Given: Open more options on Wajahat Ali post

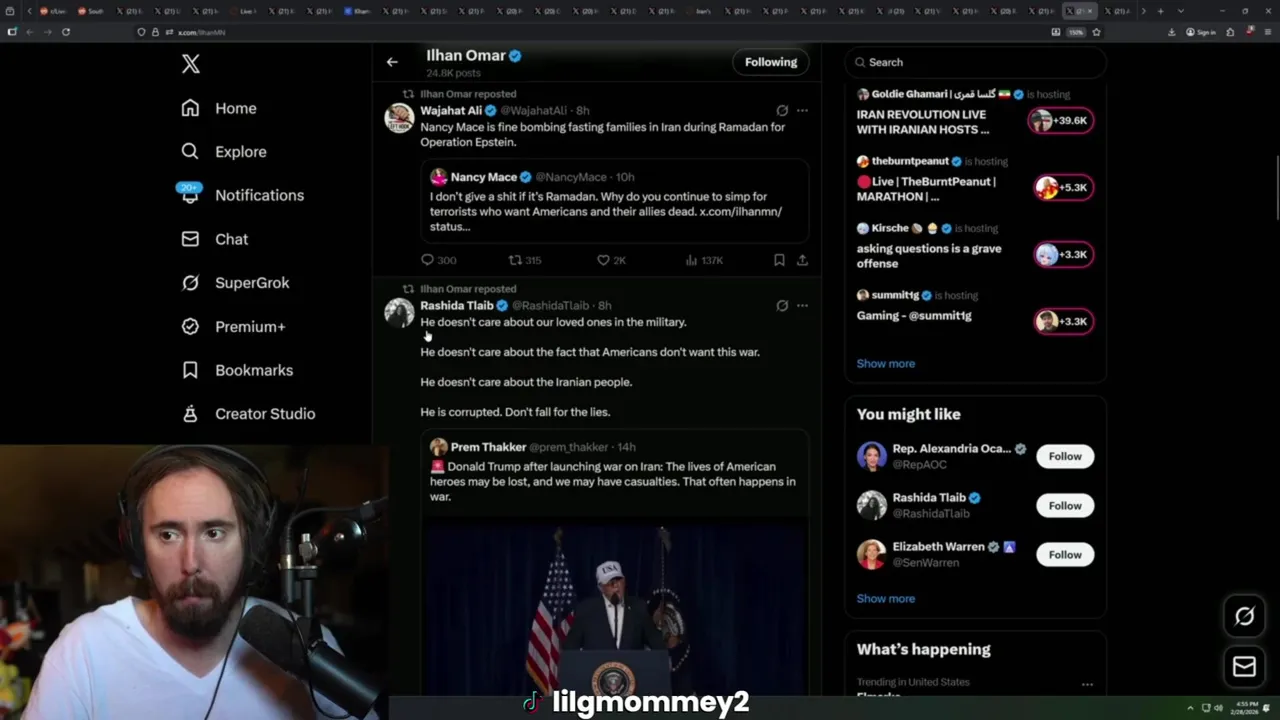Looking at the screenshot, I should [802, 110].
